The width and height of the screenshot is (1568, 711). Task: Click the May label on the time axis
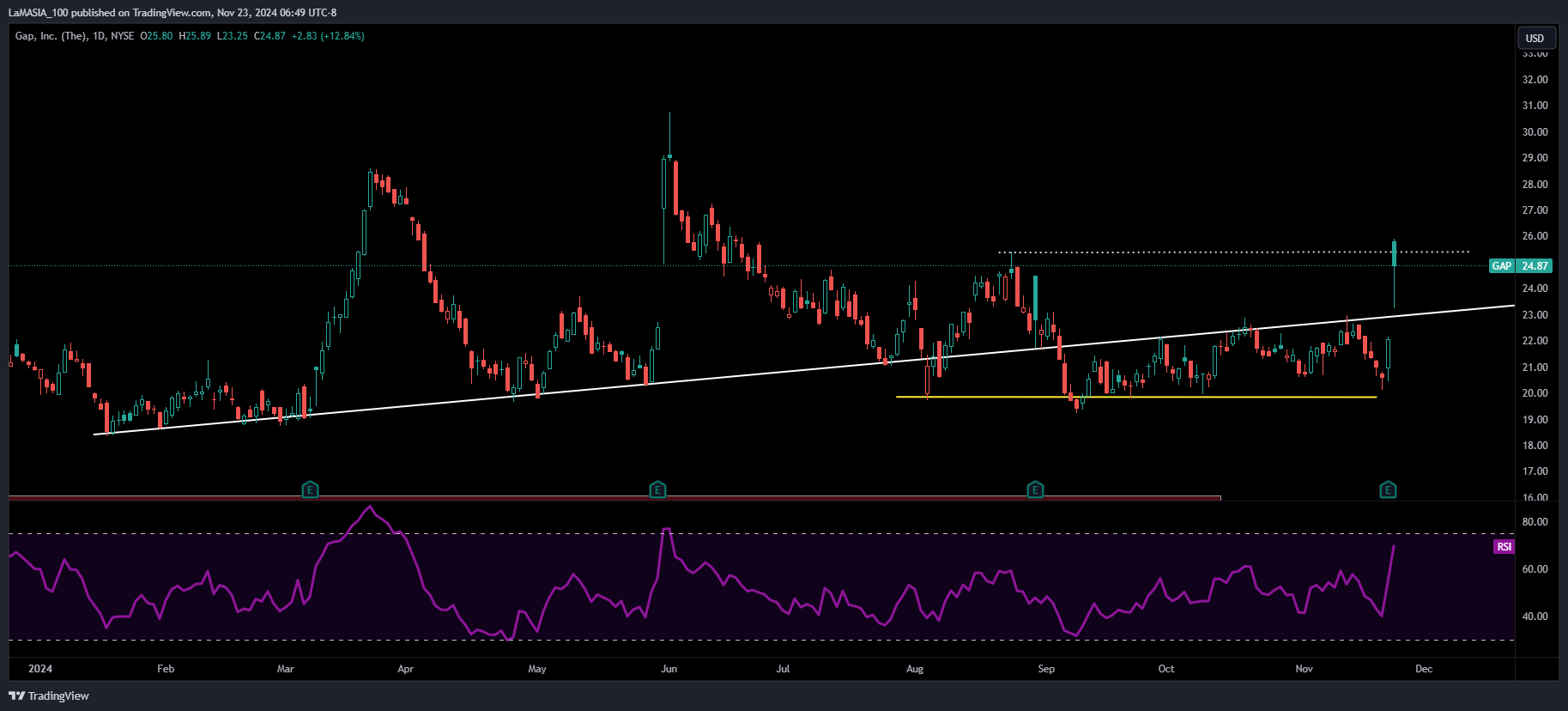pyautogui.click(x=537, y=669)
